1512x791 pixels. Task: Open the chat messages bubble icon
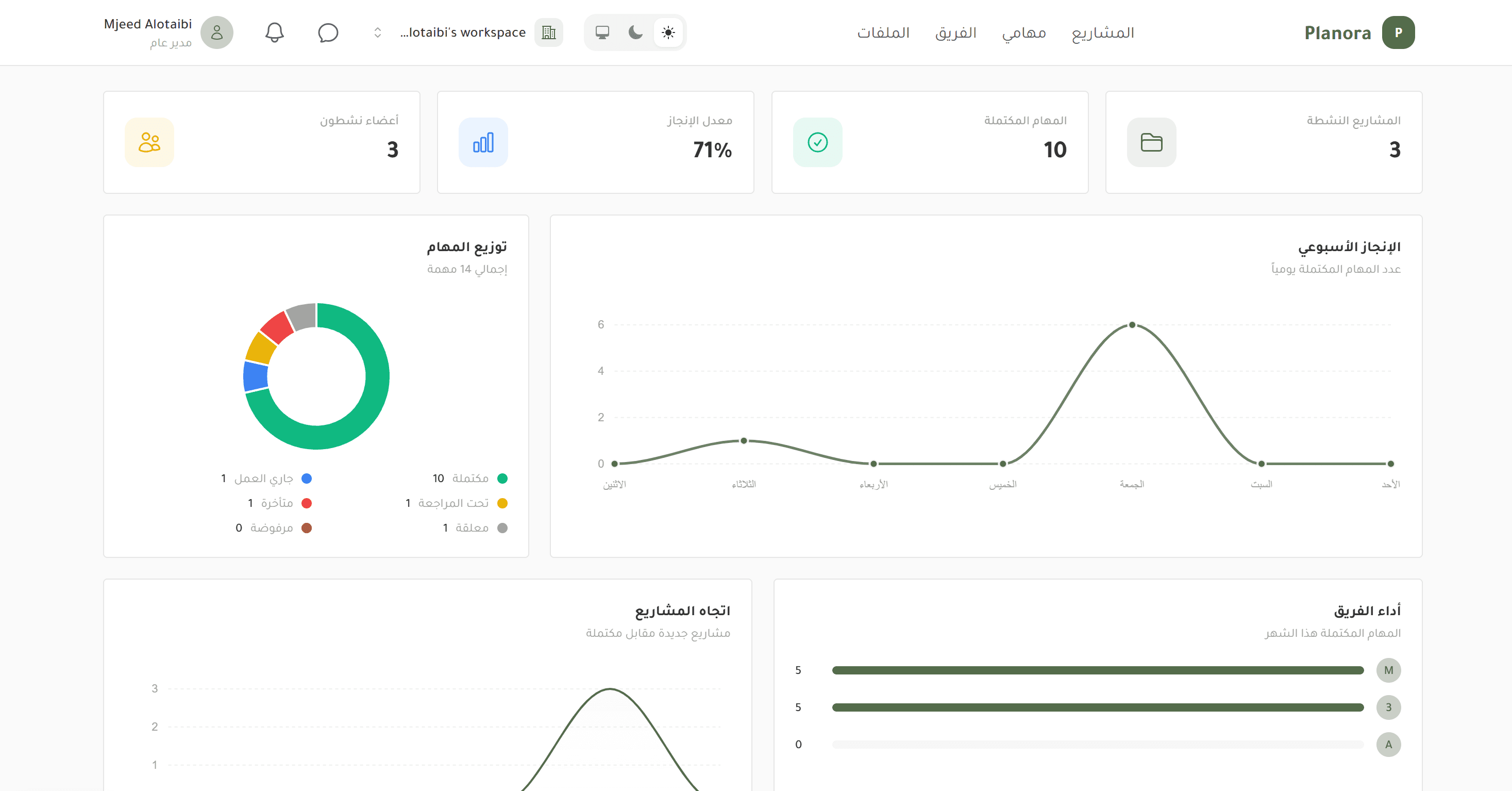tap(328, 32)
